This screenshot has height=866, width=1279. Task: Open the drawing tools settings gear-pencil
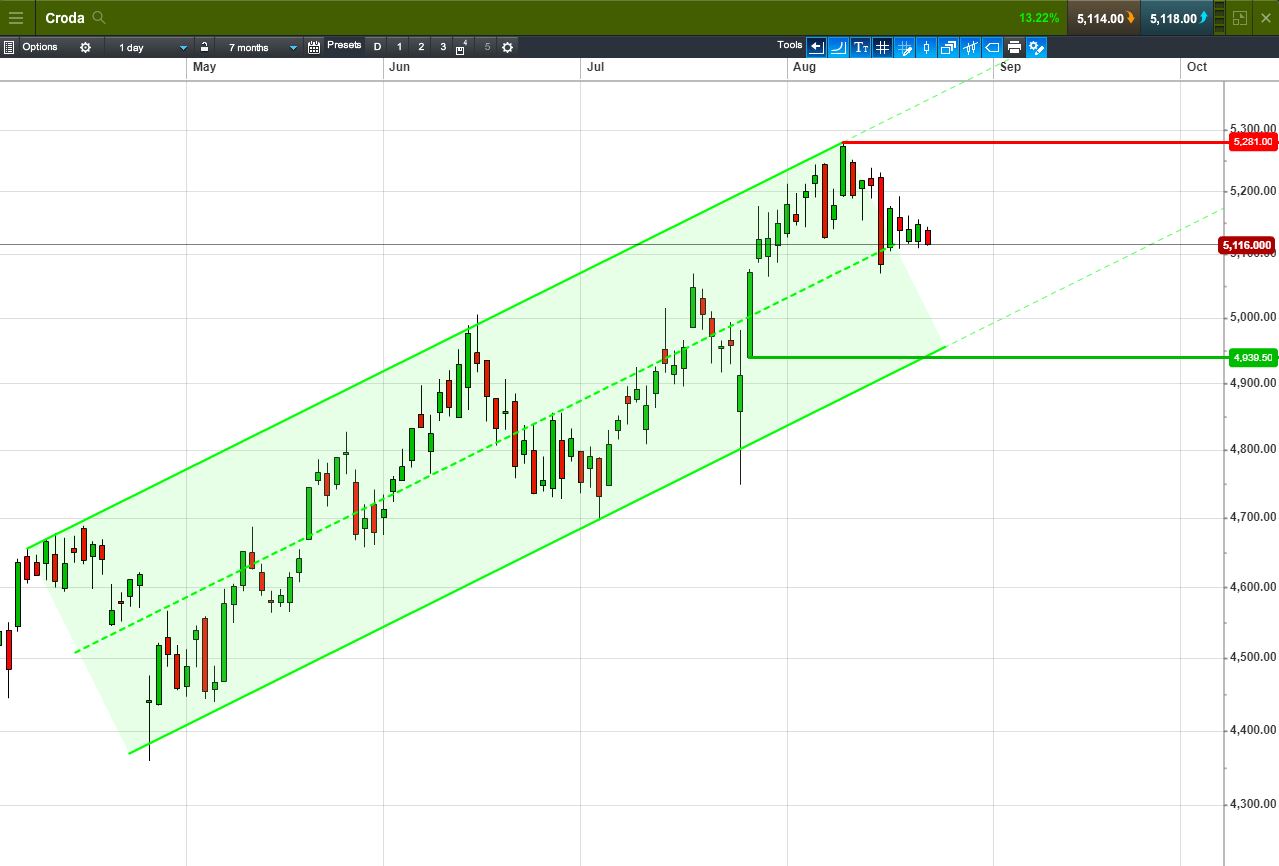[x=1036, y=47]
